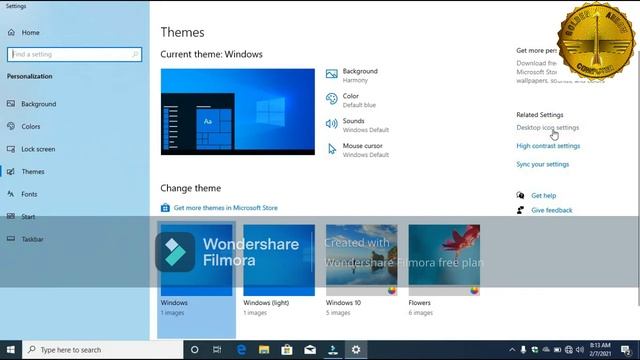Open Microsoft Store from the taskbar
Screen dimensions: 640x360
[x=287, y=350]
